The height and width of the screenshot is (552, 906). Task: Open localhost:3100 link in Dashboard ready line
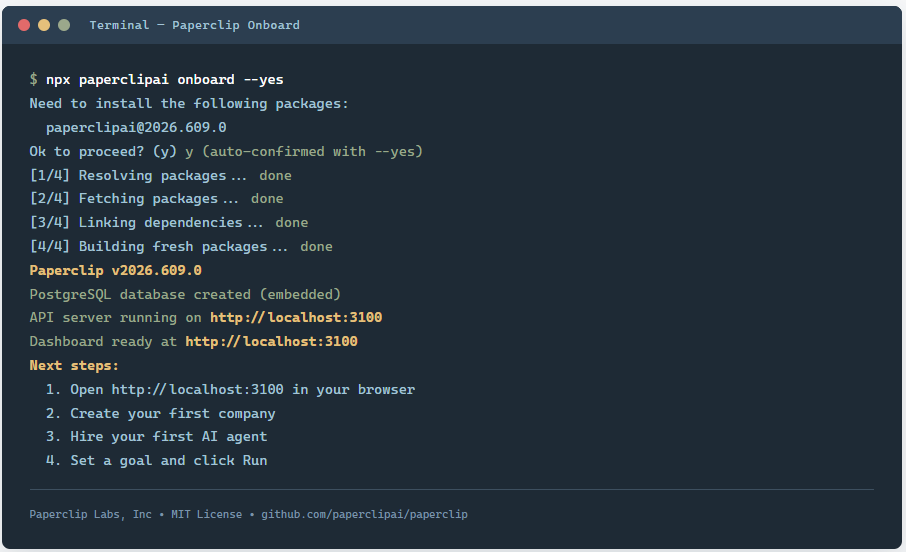pyautogui.click(x=272, y=342)
